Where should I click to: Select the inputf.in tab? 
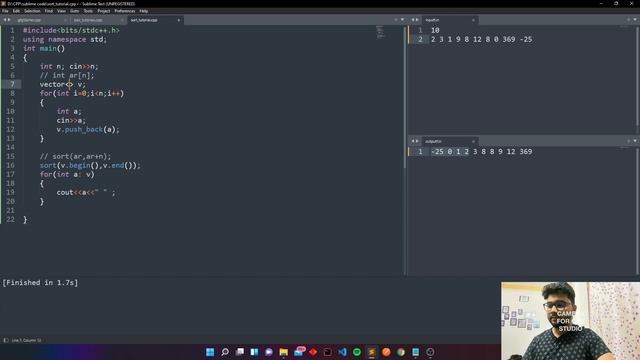pyautogui.click(x=449, y=20)
